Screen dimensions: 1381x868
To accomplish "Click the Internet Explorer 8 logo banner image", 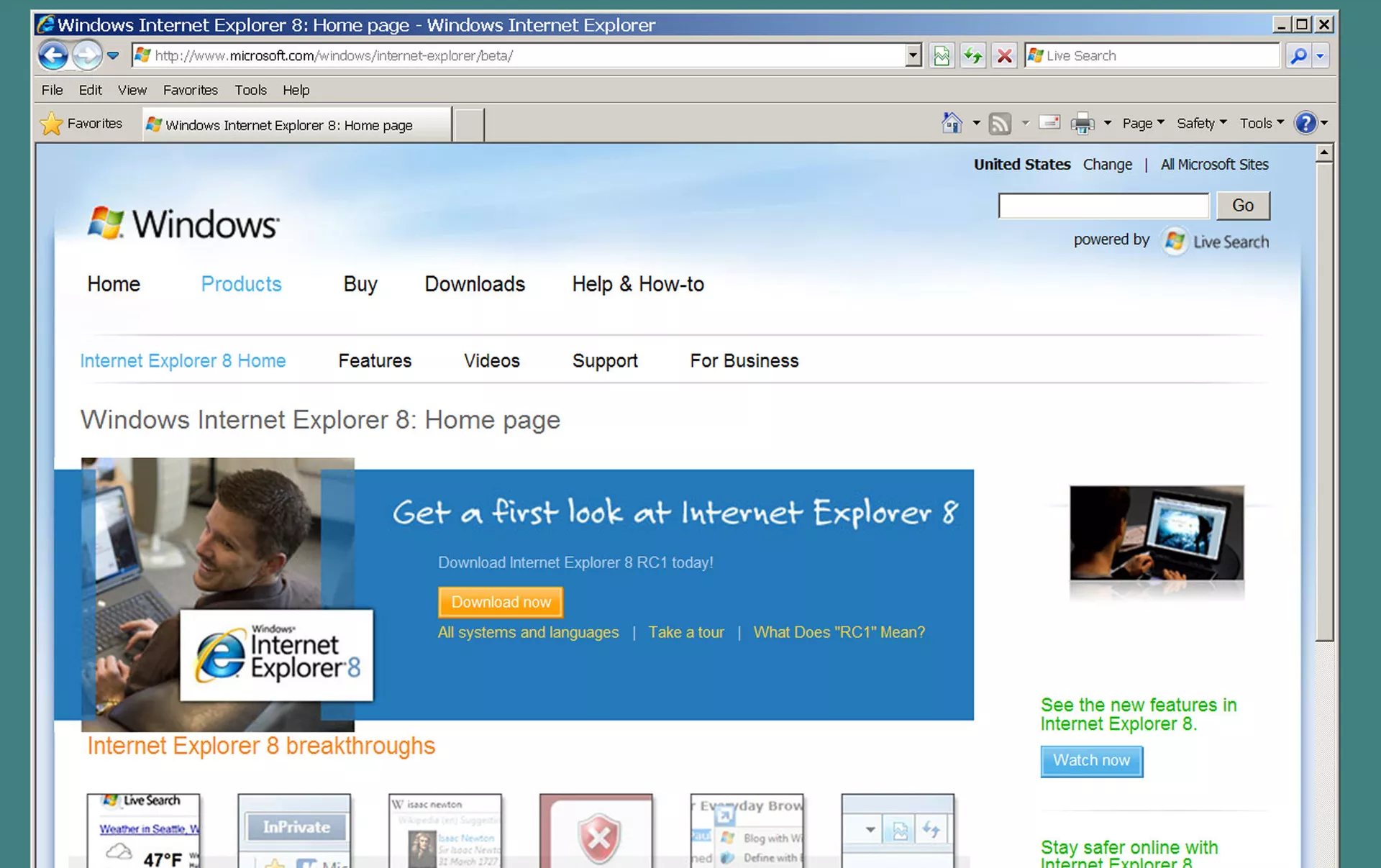I will 276,654.
